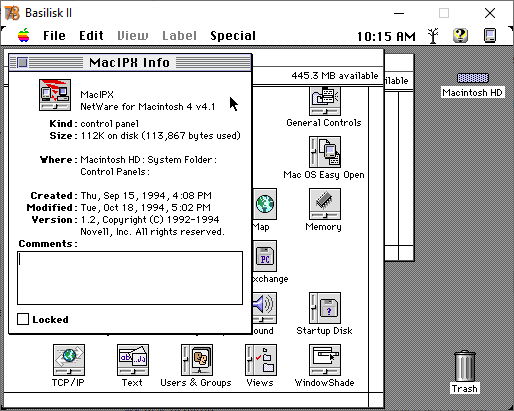Image resolution: width=514 pixels, height=411 pixels.
Task: Open the Edit menu
Action: click(91, 36)
